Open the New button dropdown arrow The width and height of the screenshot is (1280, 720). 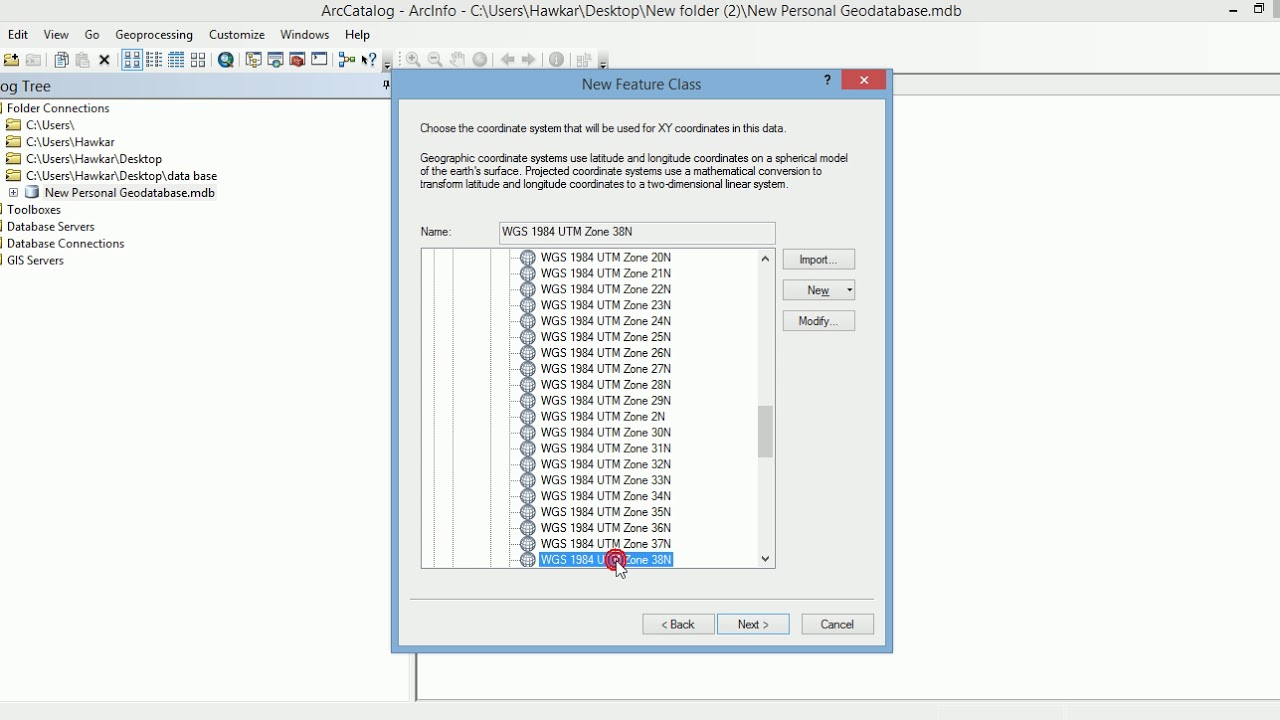point(849,290)
